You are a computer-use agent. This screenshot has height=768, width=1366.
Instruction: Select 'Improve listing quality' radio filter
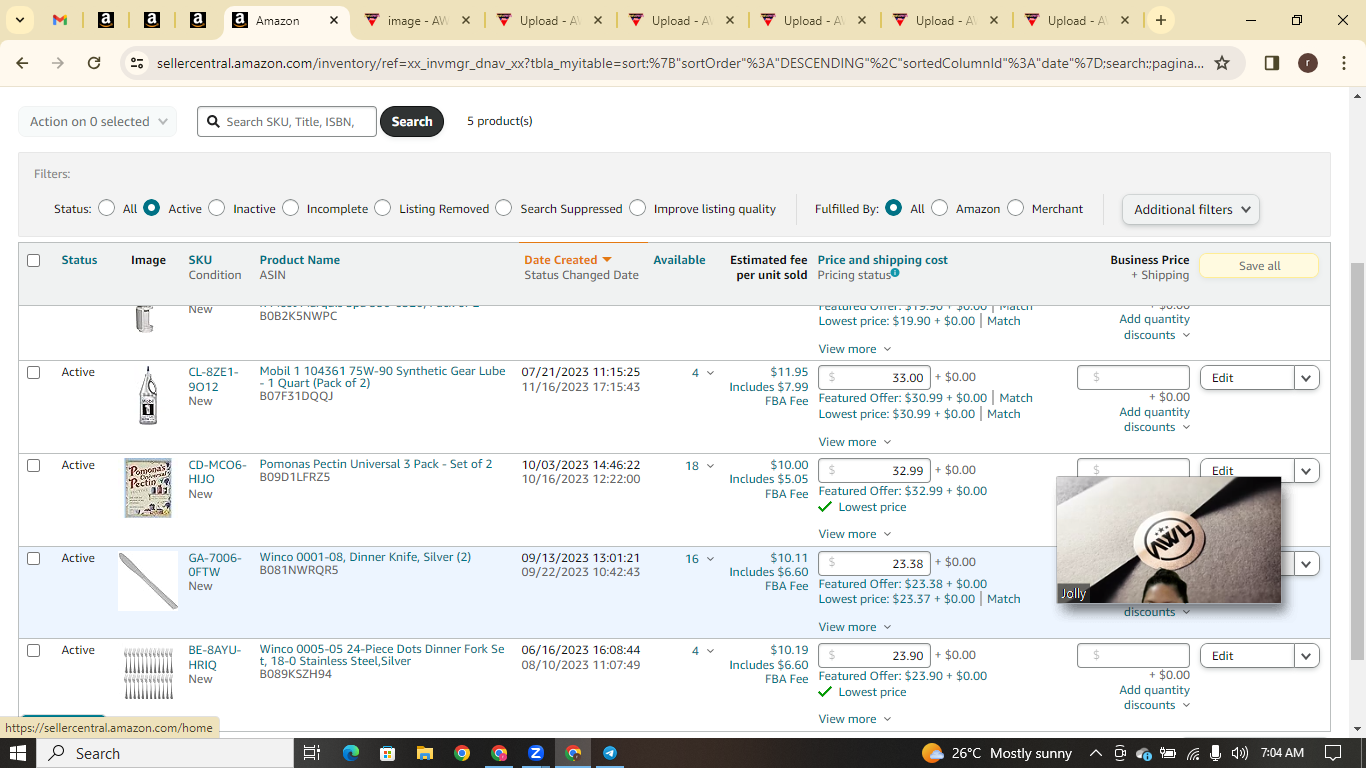click(x=638, y=208)
